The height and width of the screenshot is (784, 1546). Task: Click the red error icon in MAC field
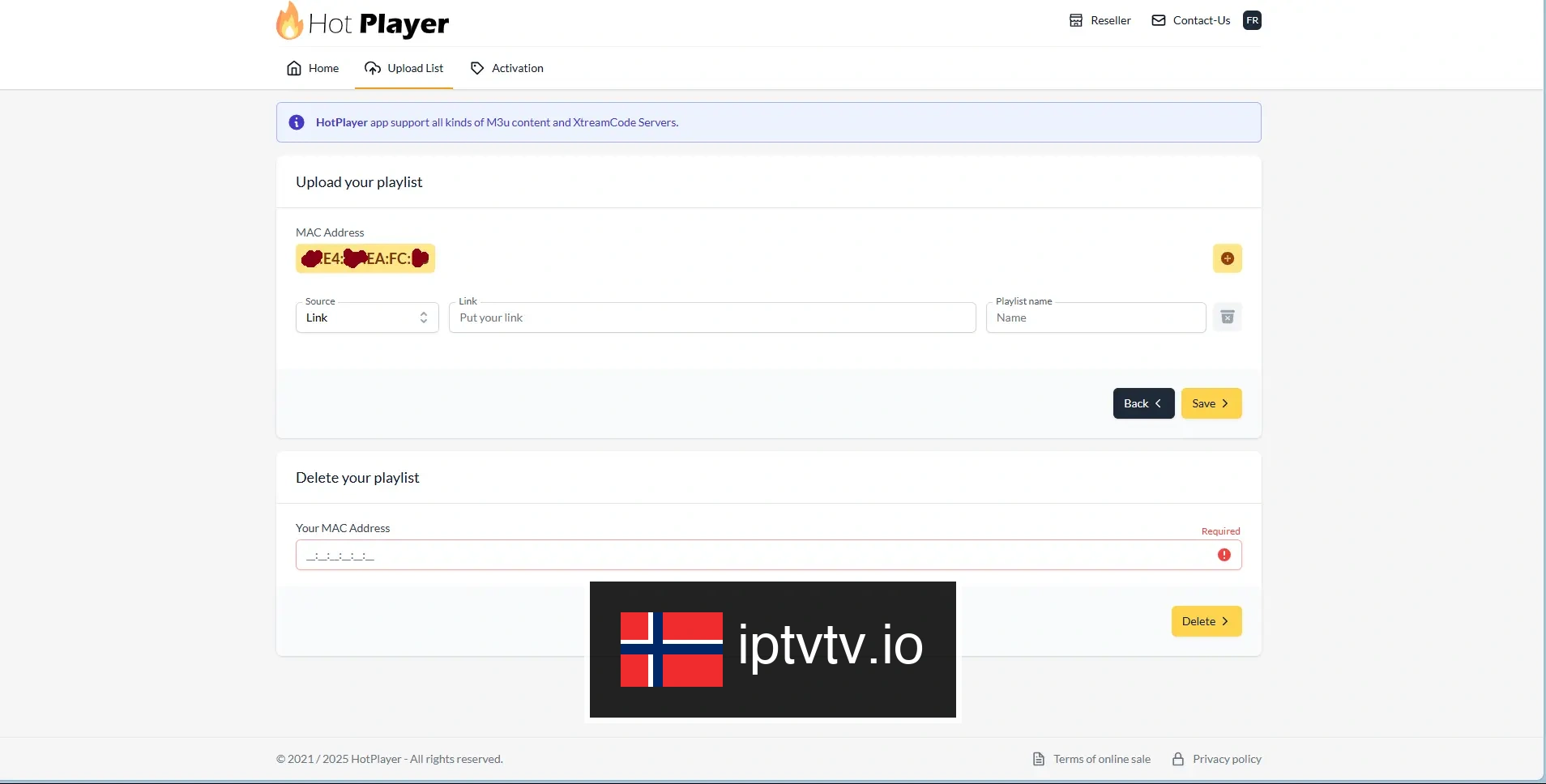pyautogui.click(x=1224, y=555)
